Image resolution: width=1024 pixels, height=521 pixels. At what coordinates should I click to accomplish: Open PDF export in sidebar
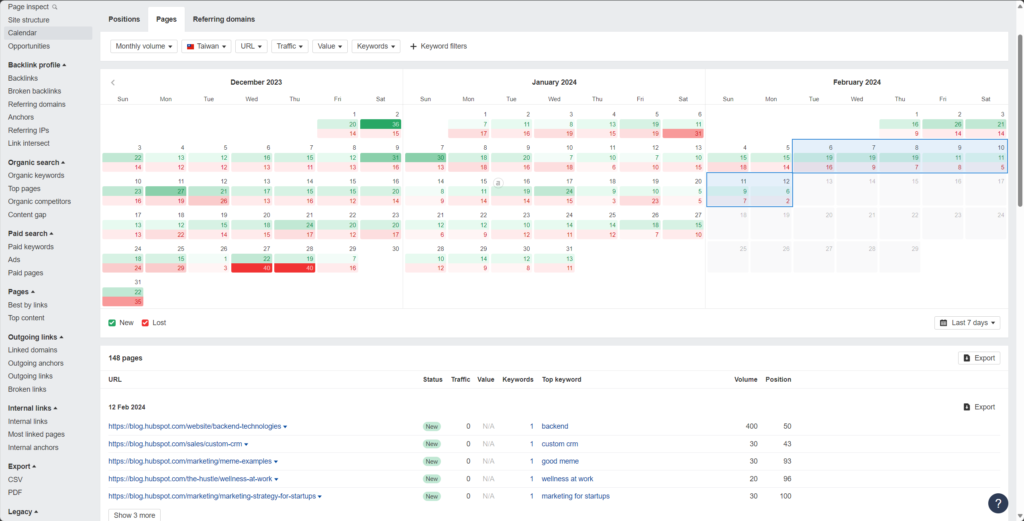coord(15,493)
